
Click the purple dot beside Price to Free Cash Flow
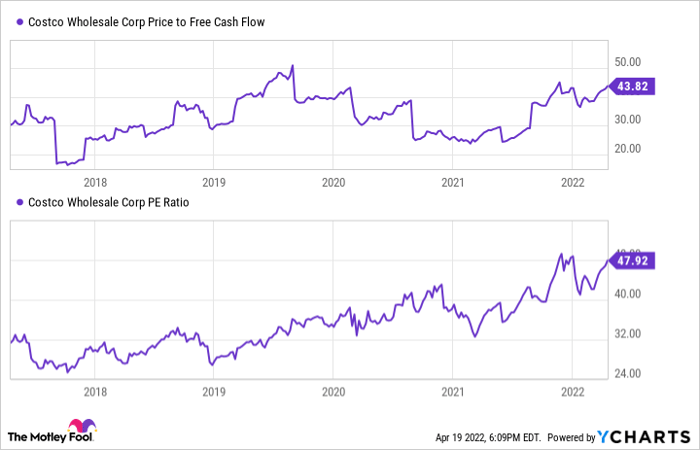coord(21,21)
